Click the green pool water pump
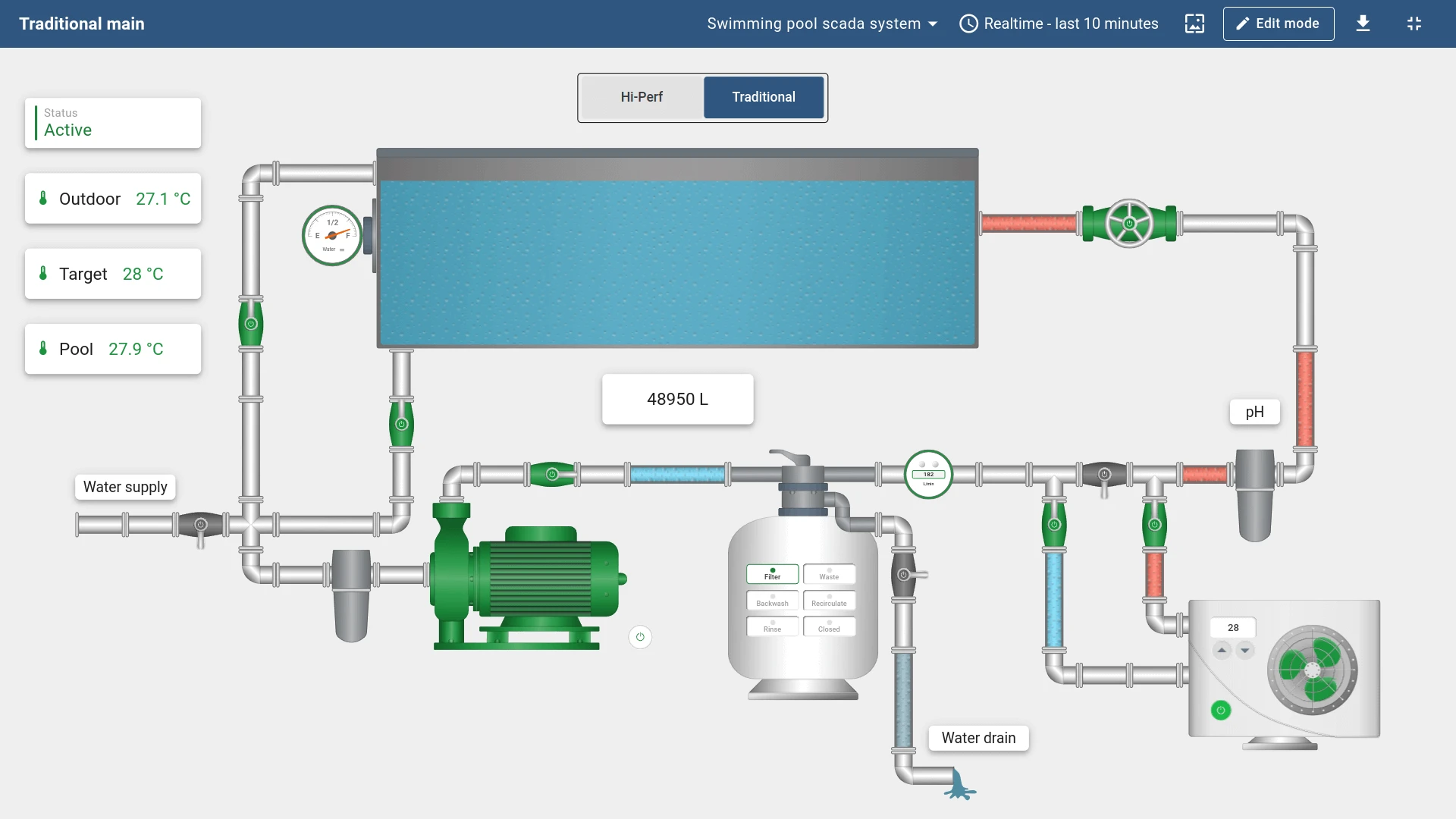The height and width of the screenshot is (819, 1456). [x=528, y=576]
